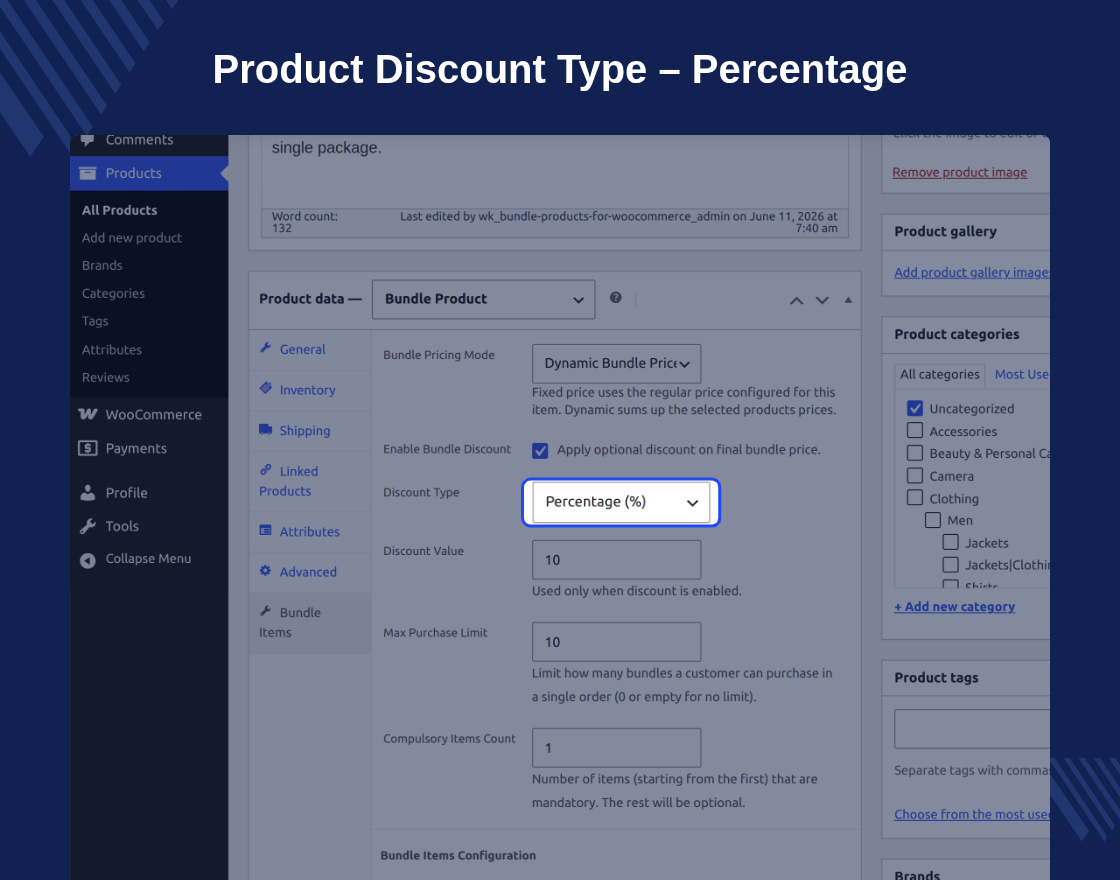Click the General tab wrench icon
Viewport: 1120px width, 880px height.
click(x=266, y=348)
